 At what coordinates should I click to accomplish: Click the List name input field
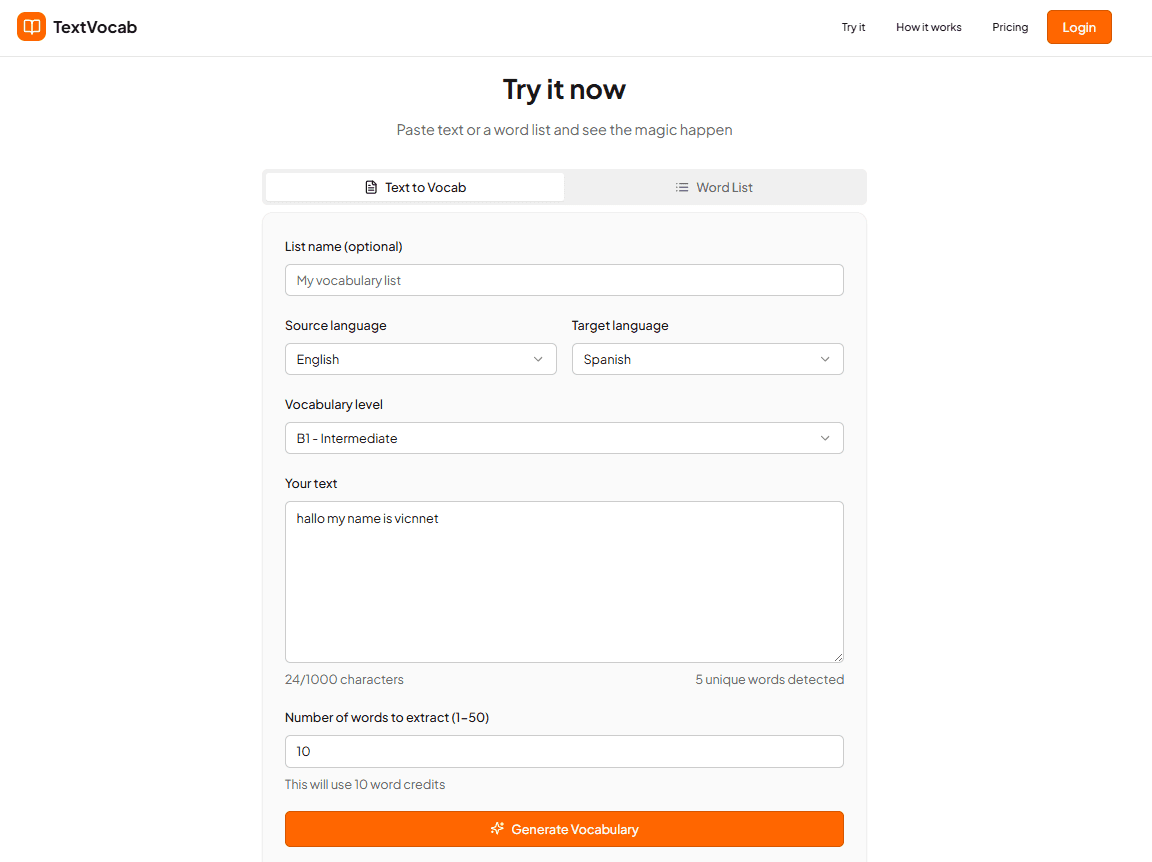click(x=564, y=280)
